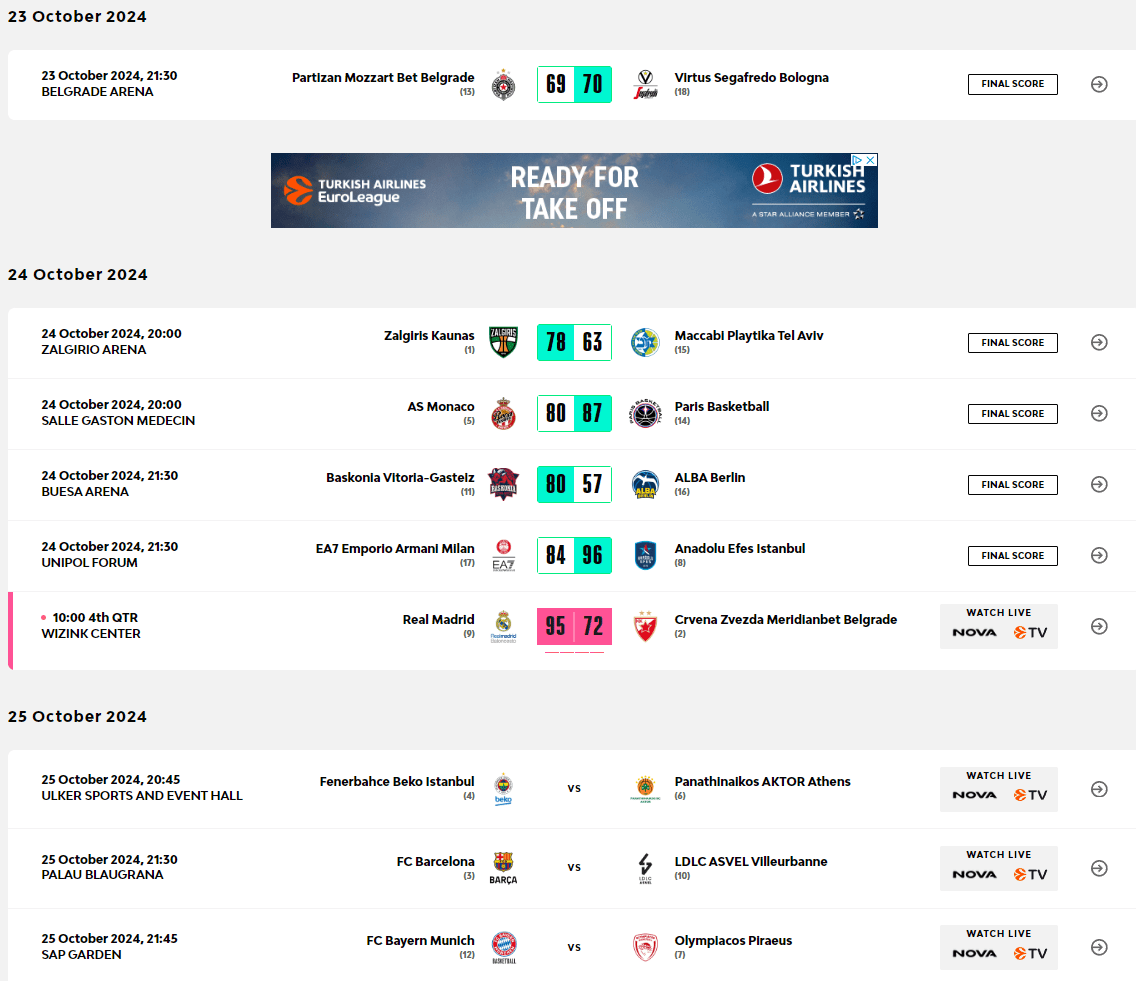This screenshot has height=981, width=1136.
Task: Open Paris Basketball team link
Action: [x=721, y=407]
